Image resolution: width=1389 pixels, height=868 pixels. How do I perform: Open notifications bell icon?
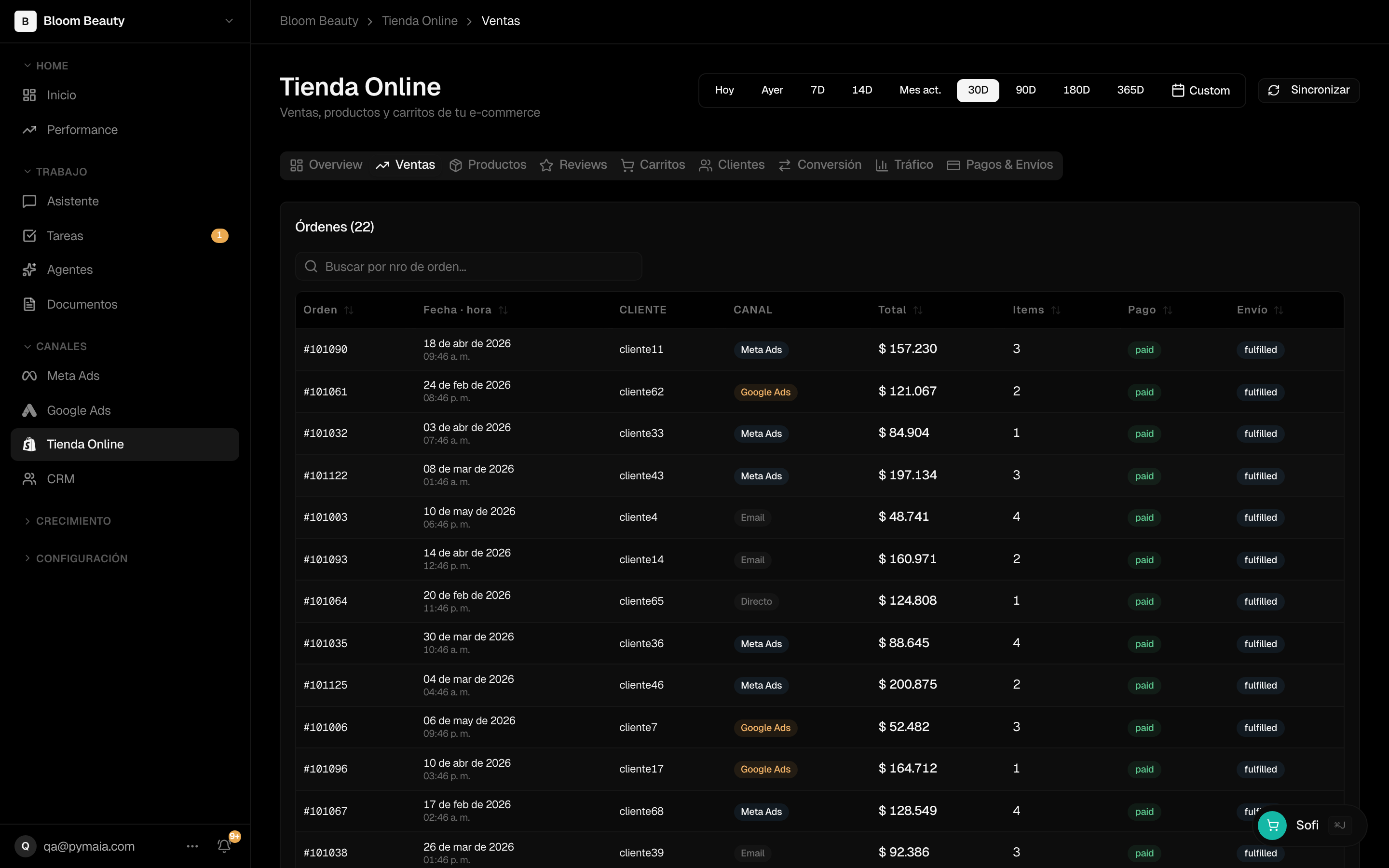pyautogui.click(x=224, y=846)
